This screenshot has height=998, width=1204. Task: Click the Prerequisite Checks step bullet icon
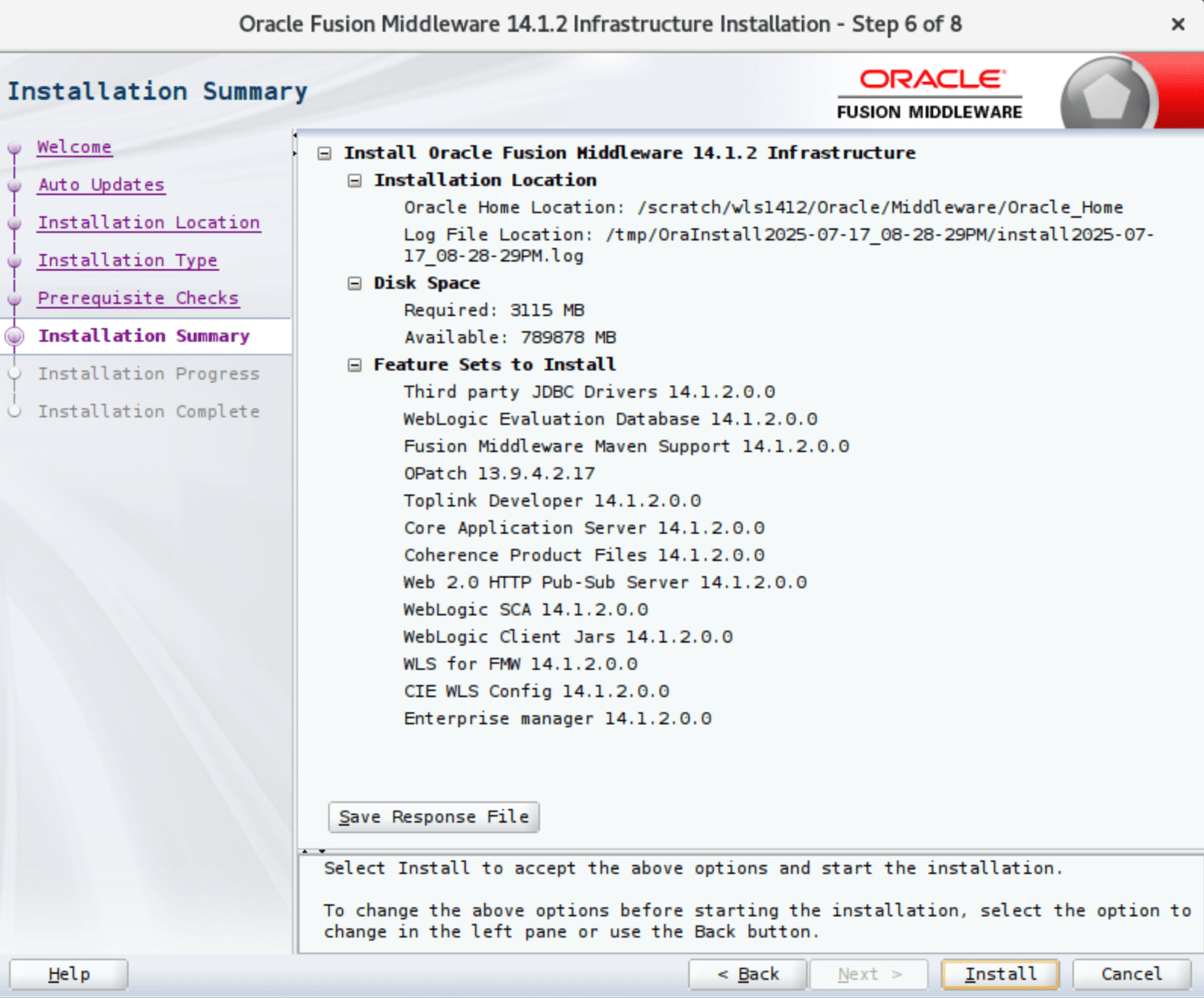click(x=14, y=299)
